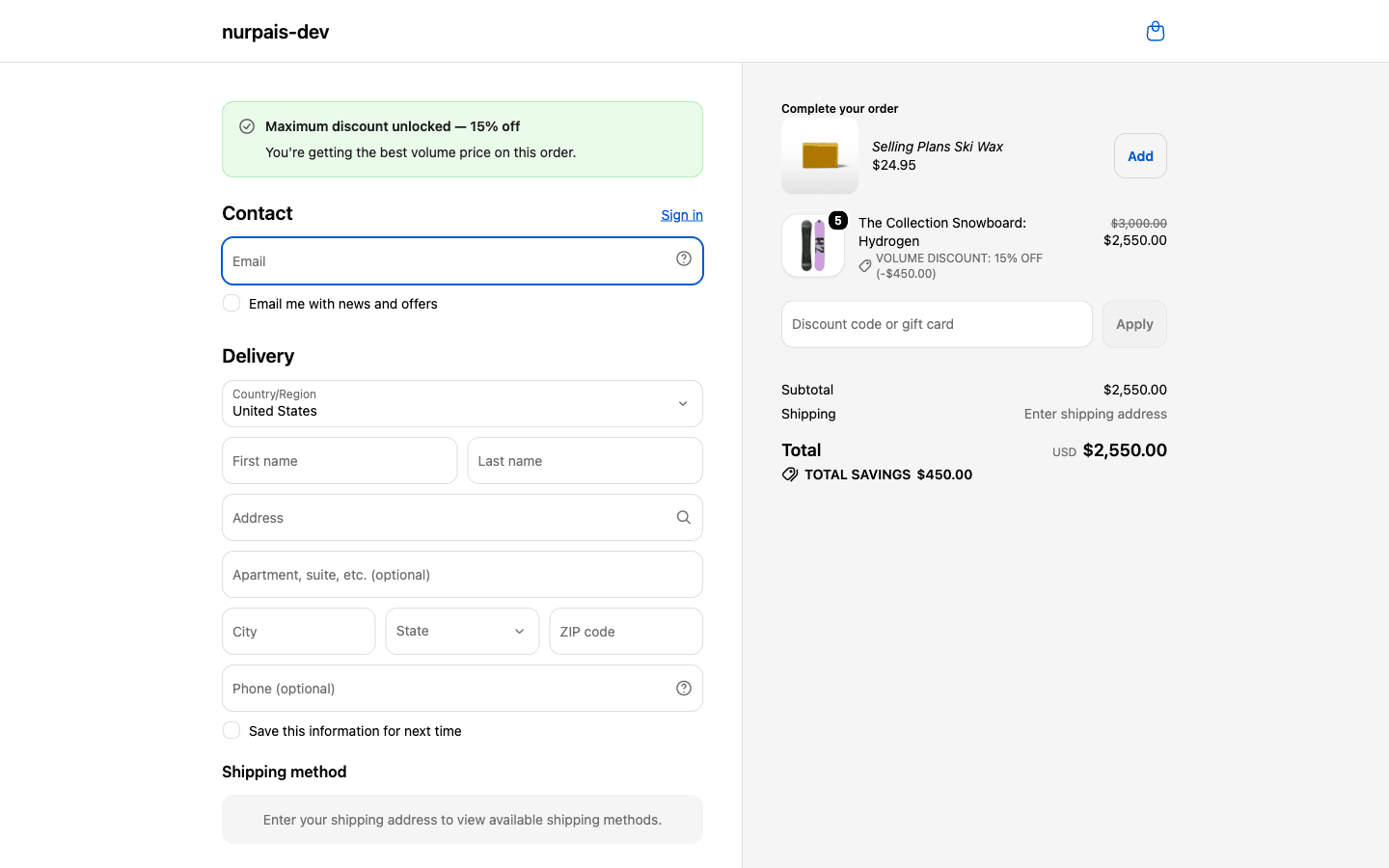The width and height of the screenshot is (1389, 868).
Task: Click the First name field
Action: click(x=340, y=460)
